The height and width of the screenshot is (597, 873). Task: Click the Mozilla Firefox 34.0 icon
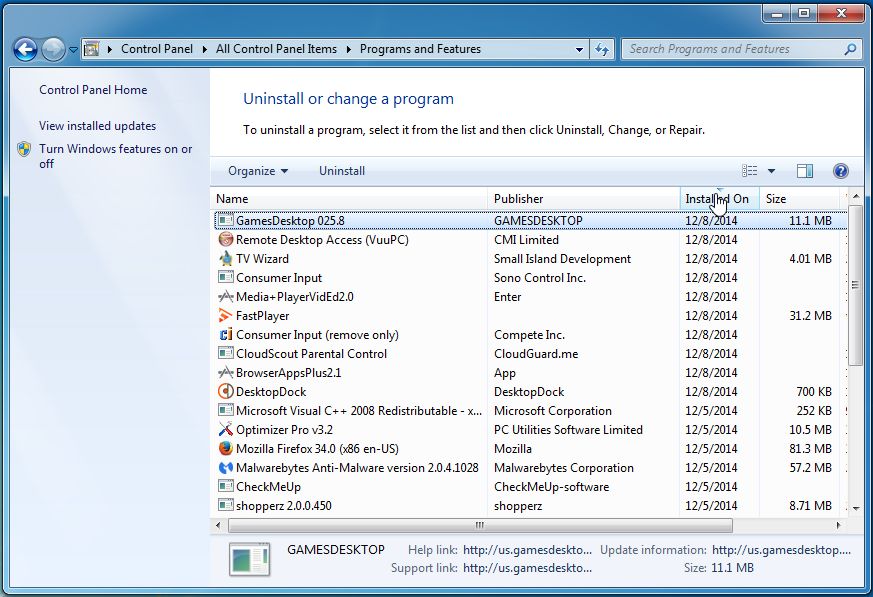225,448
